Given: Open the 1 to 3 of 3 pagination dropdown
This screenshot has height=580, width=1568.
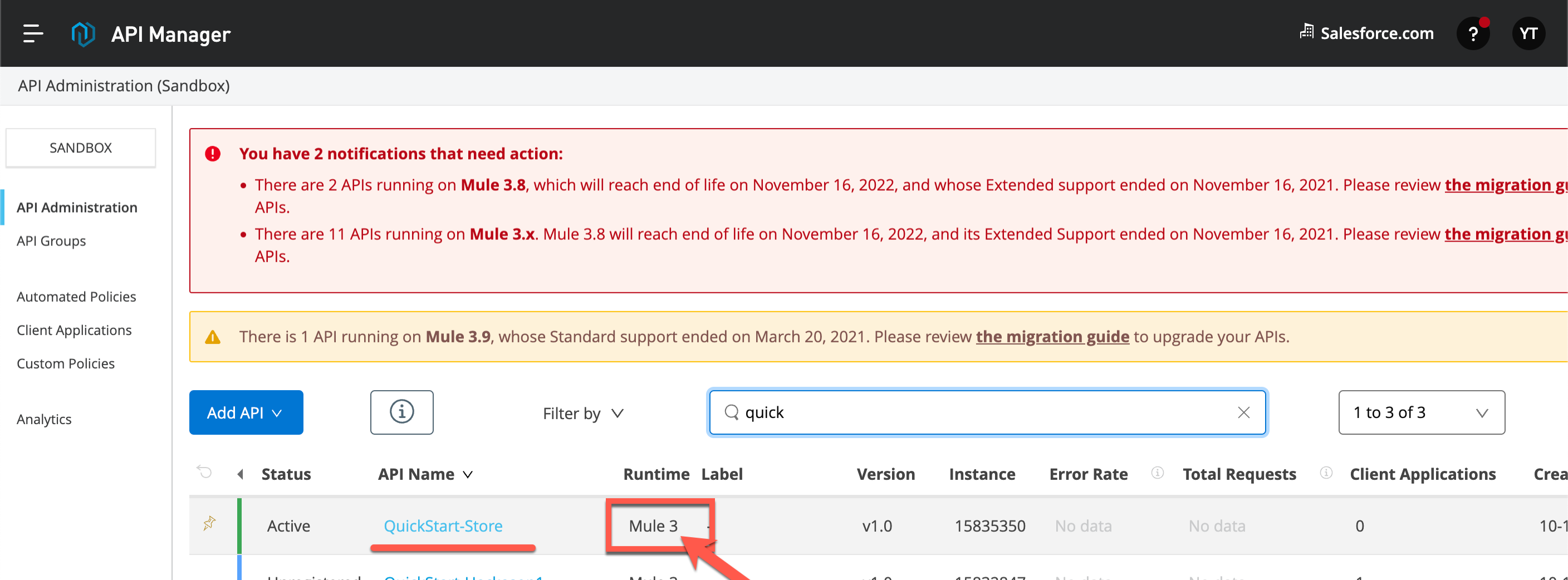Looking at the screenshot, I should pos(1422,412).
